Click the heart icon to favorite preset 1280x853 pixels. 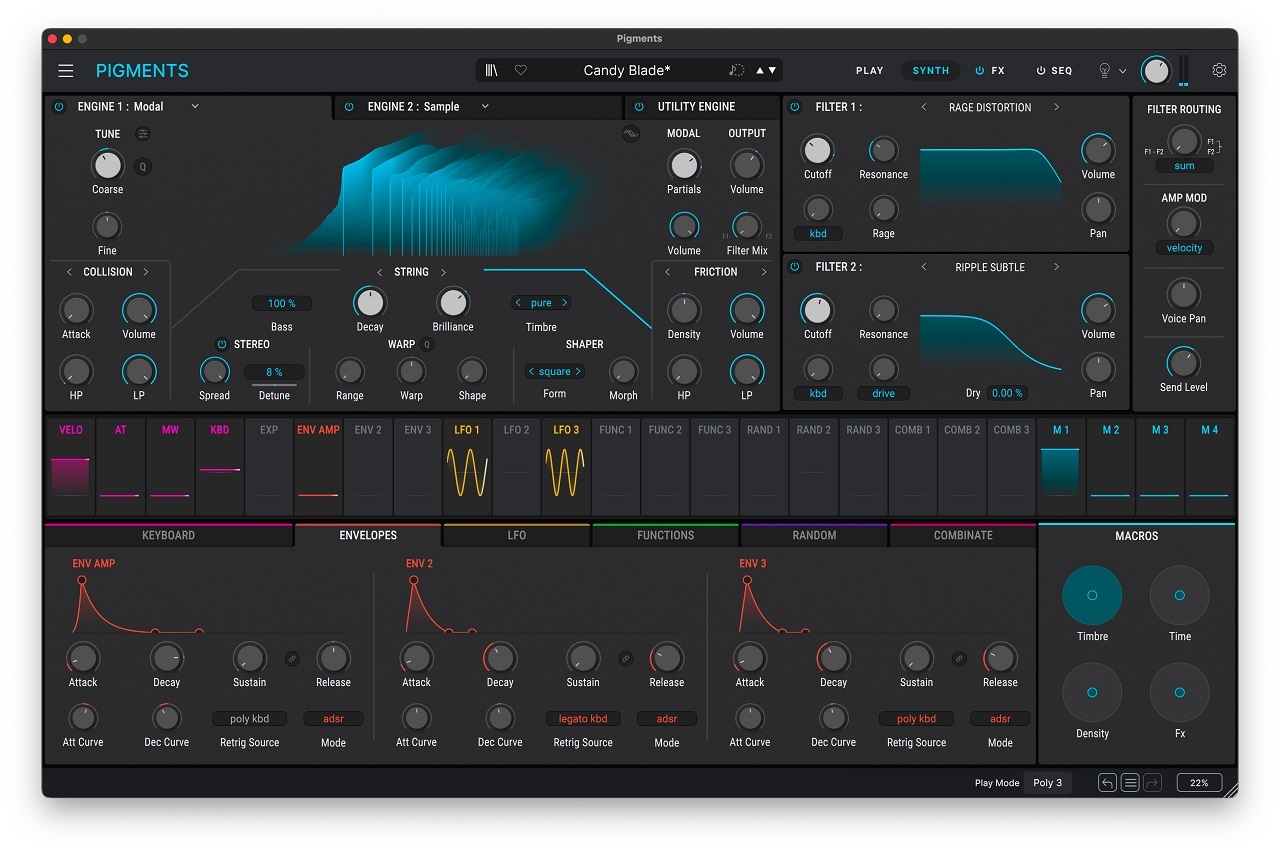pyautogui.click(x=521, y=71)
